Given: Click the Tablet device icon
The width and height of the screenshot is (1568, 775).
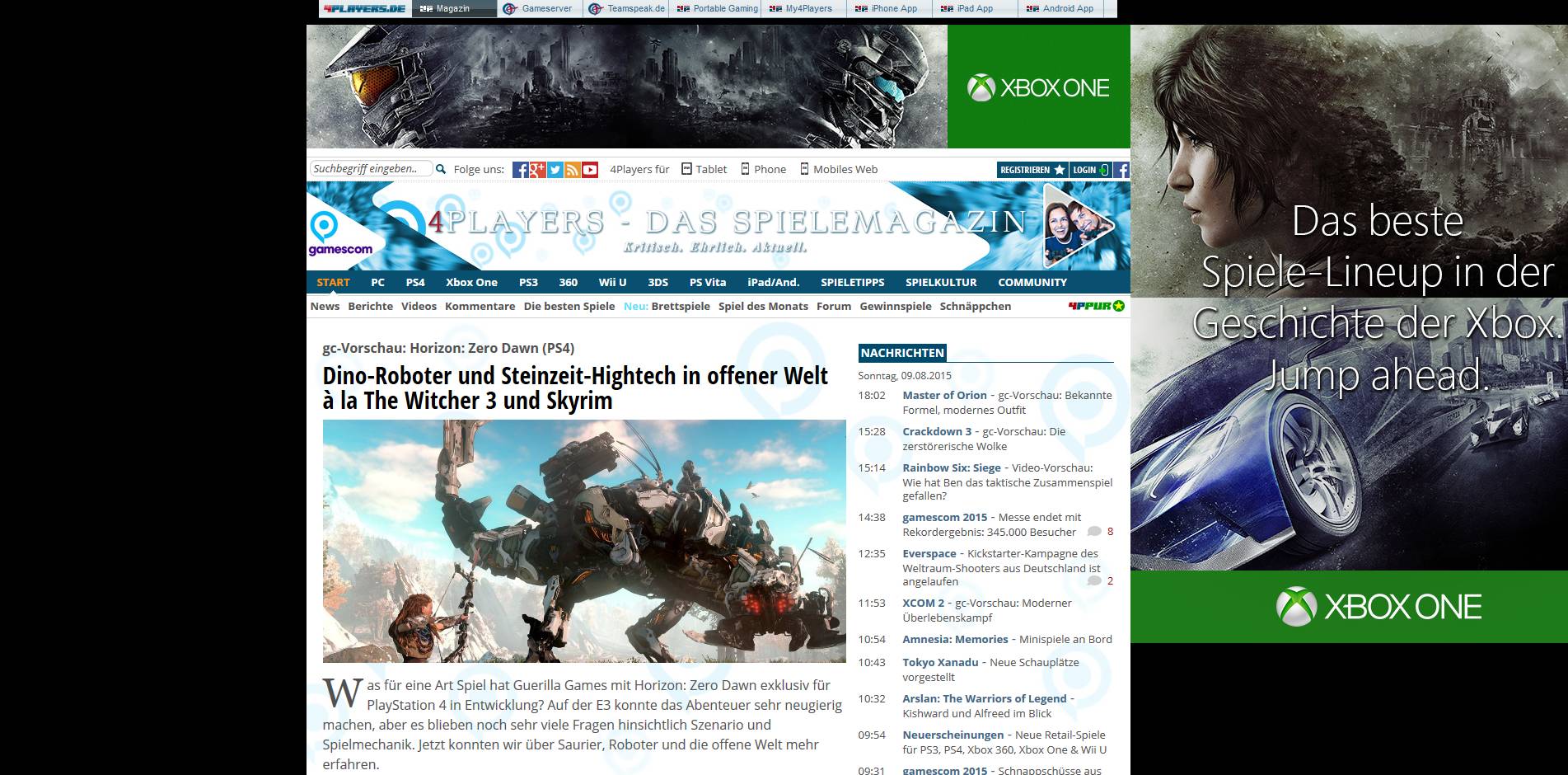Looking at the screenshot, I should tap(686, 169).
